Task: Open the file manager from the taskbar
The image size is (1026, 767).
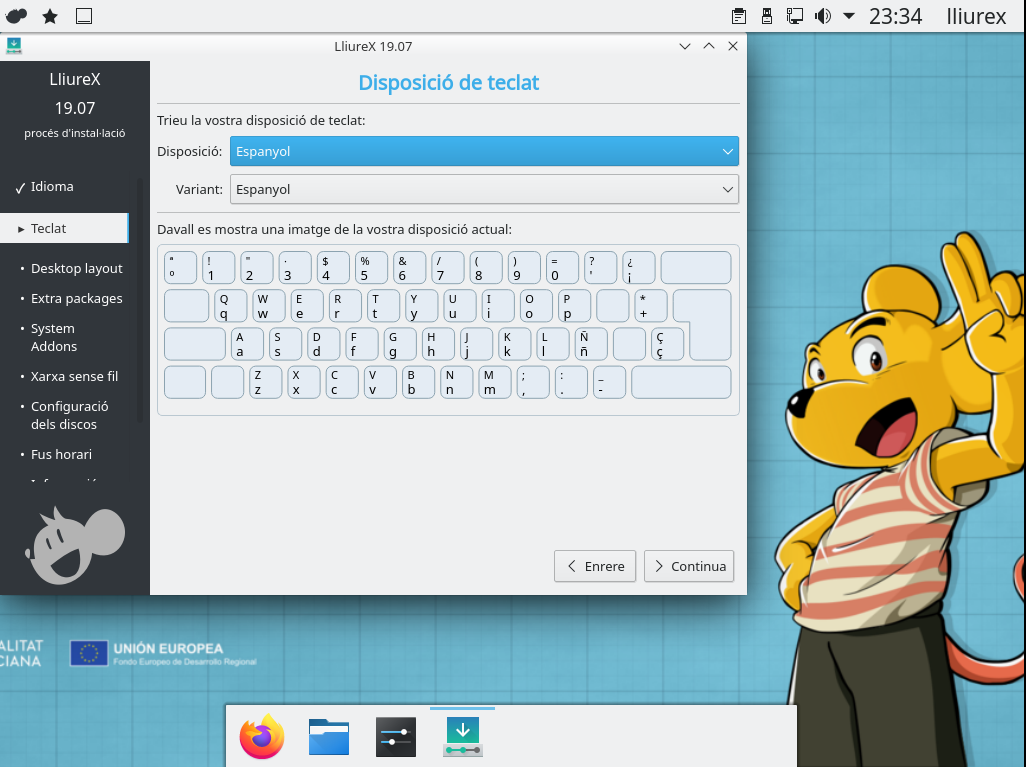Action: pos(328,736)
